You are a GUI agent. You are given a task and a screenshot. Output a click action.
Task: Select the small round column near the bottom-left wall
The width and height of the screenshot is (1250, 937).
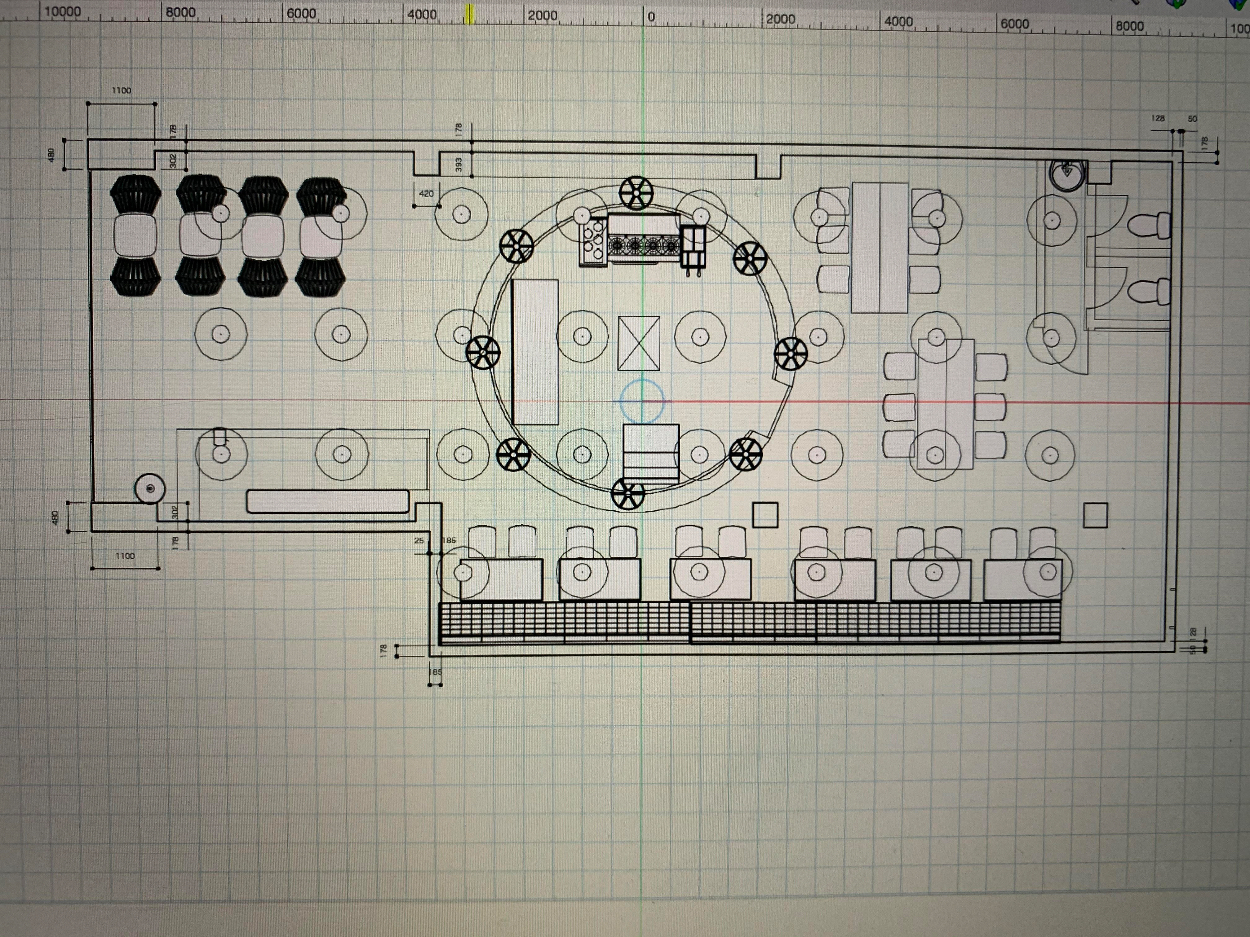150,488
